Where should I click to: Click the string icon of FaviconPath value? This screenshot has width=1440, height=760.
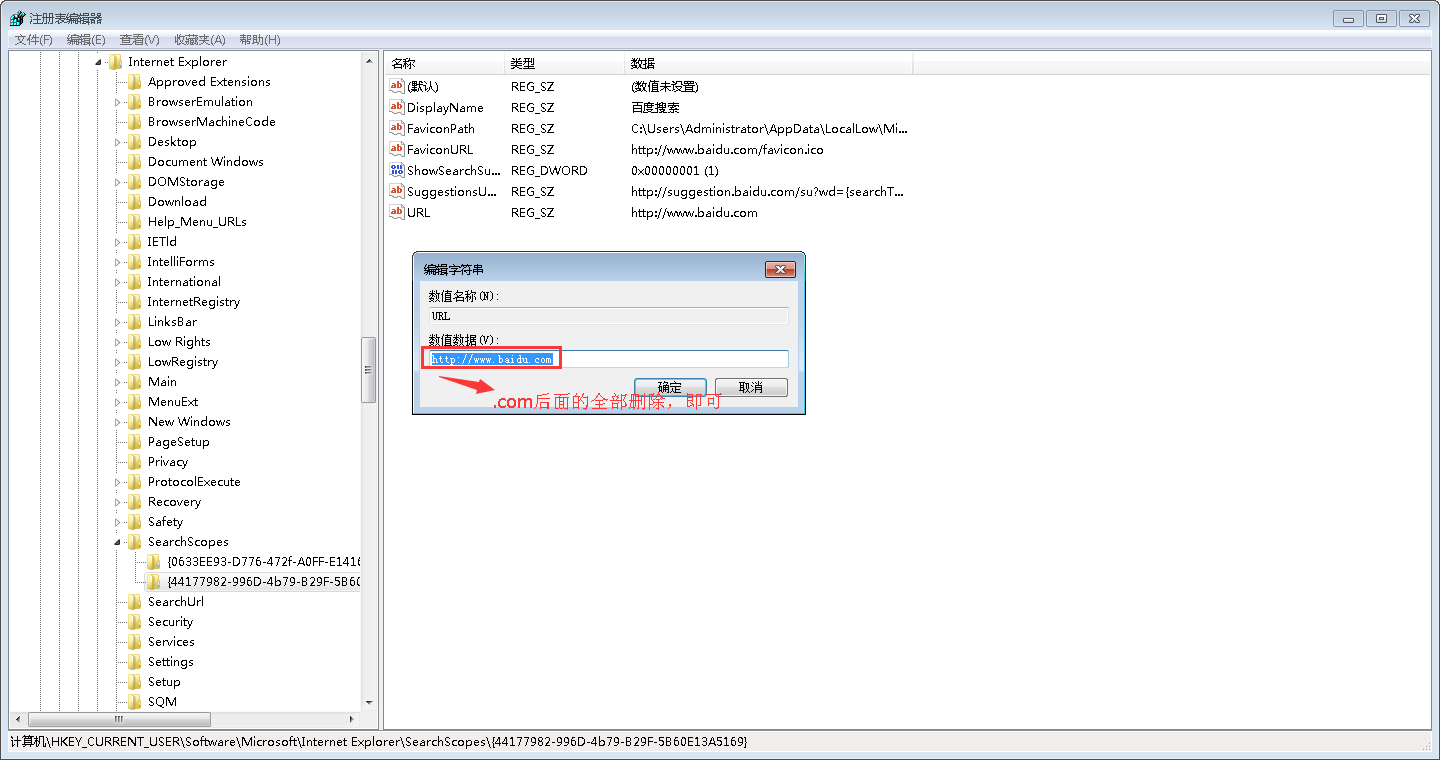tap(397, 128)
